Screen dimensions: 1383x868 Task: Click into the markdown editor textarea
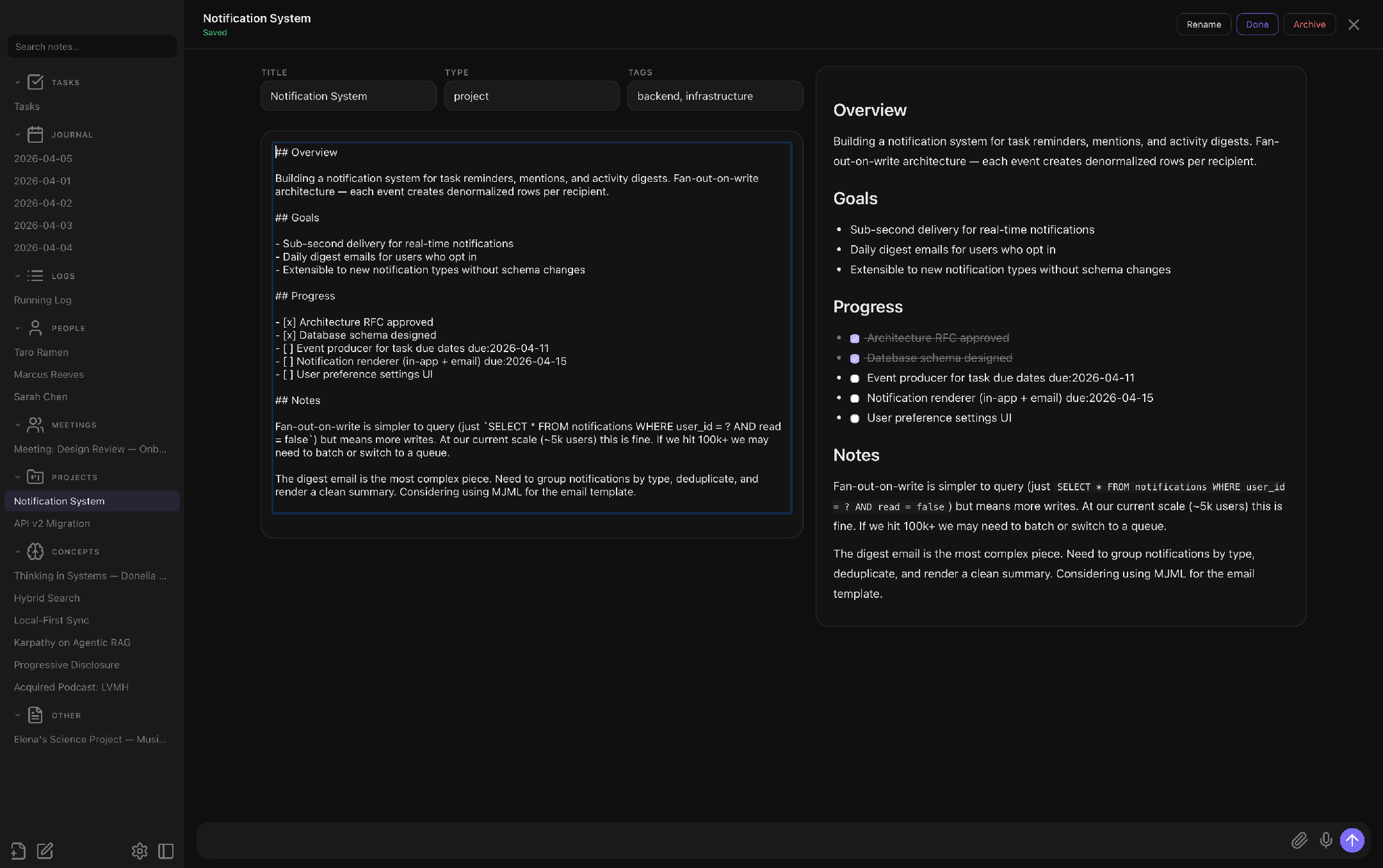coord(531,328)
